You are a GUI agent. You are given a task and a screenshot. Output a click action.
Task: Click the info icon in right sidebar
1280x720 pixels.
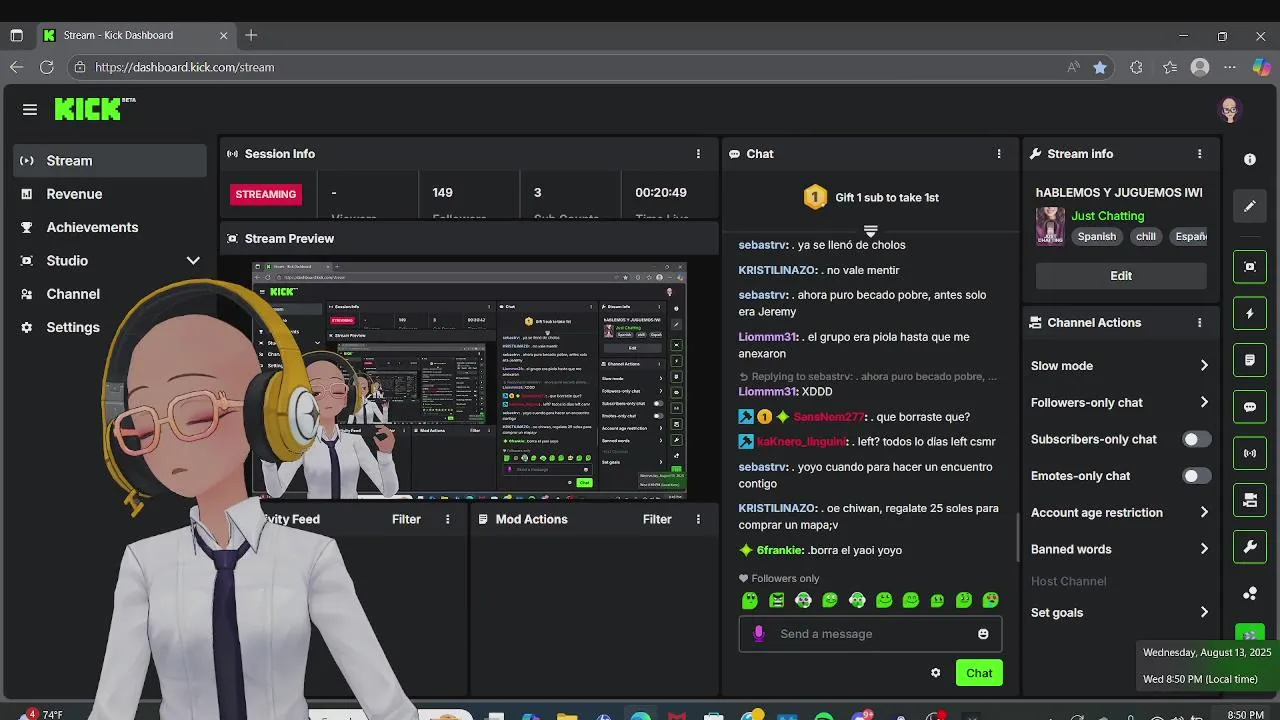1250,160
